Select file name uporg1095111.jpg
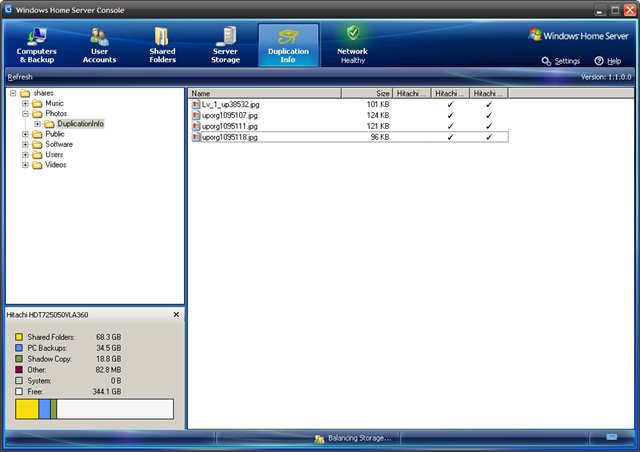 point(230,126)
